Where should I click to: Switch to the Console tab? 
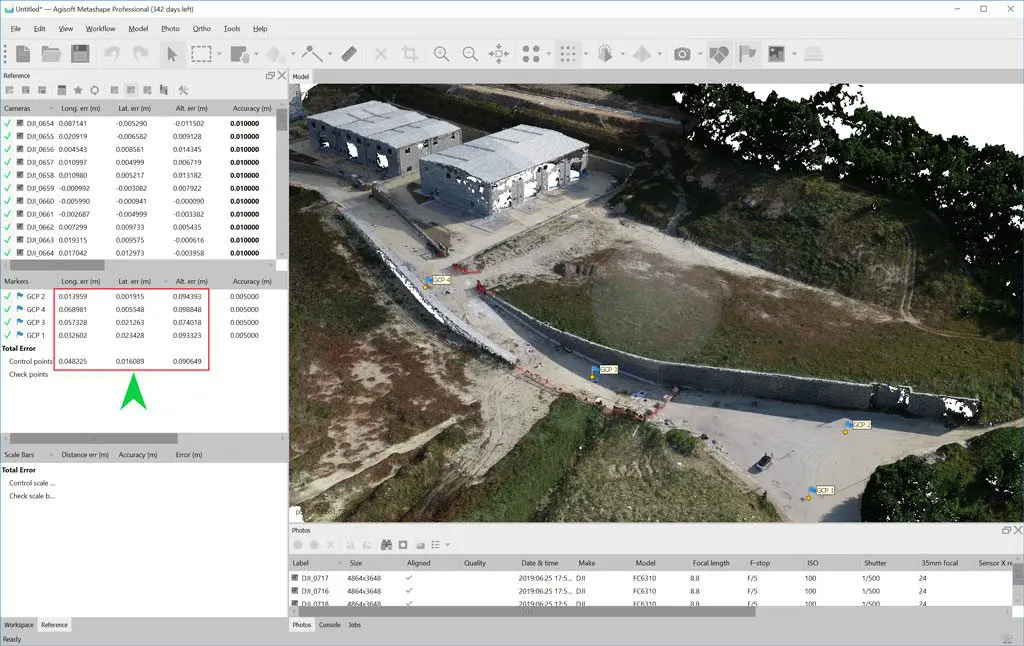click(x=330, y=625)
